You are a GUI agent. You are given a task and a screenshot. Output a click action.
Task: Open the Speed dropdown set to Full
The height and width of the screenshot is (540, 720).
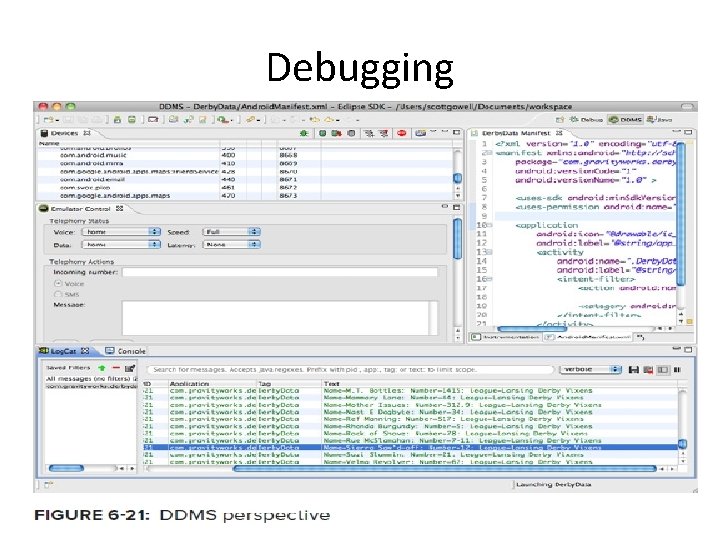[231, 232]
